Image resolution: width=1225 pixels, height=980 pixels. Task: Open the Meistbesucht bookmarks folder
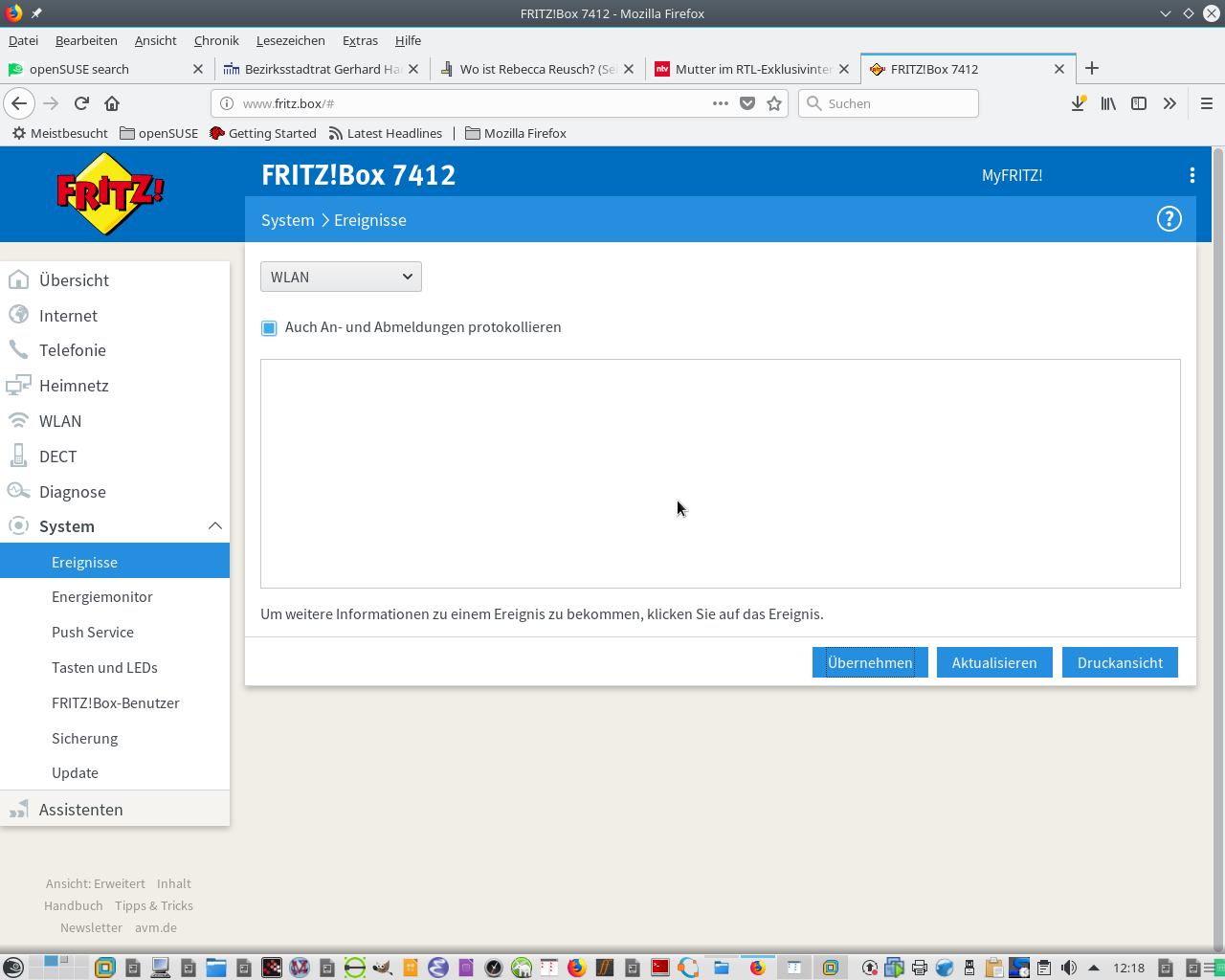pos(59,133)
